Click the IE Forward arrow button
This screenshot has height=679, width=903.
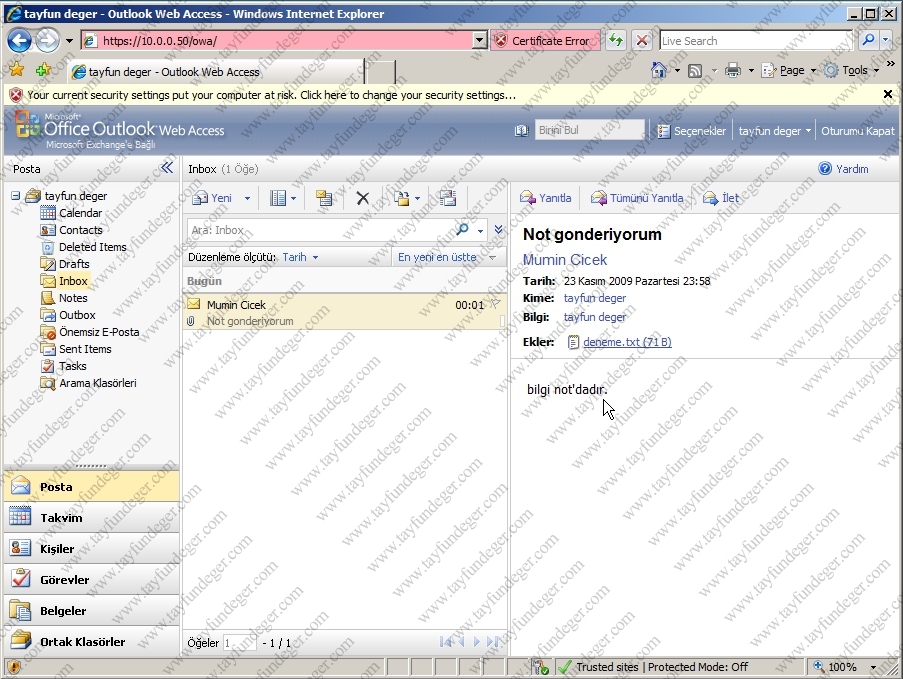click(x=47, y=40)
